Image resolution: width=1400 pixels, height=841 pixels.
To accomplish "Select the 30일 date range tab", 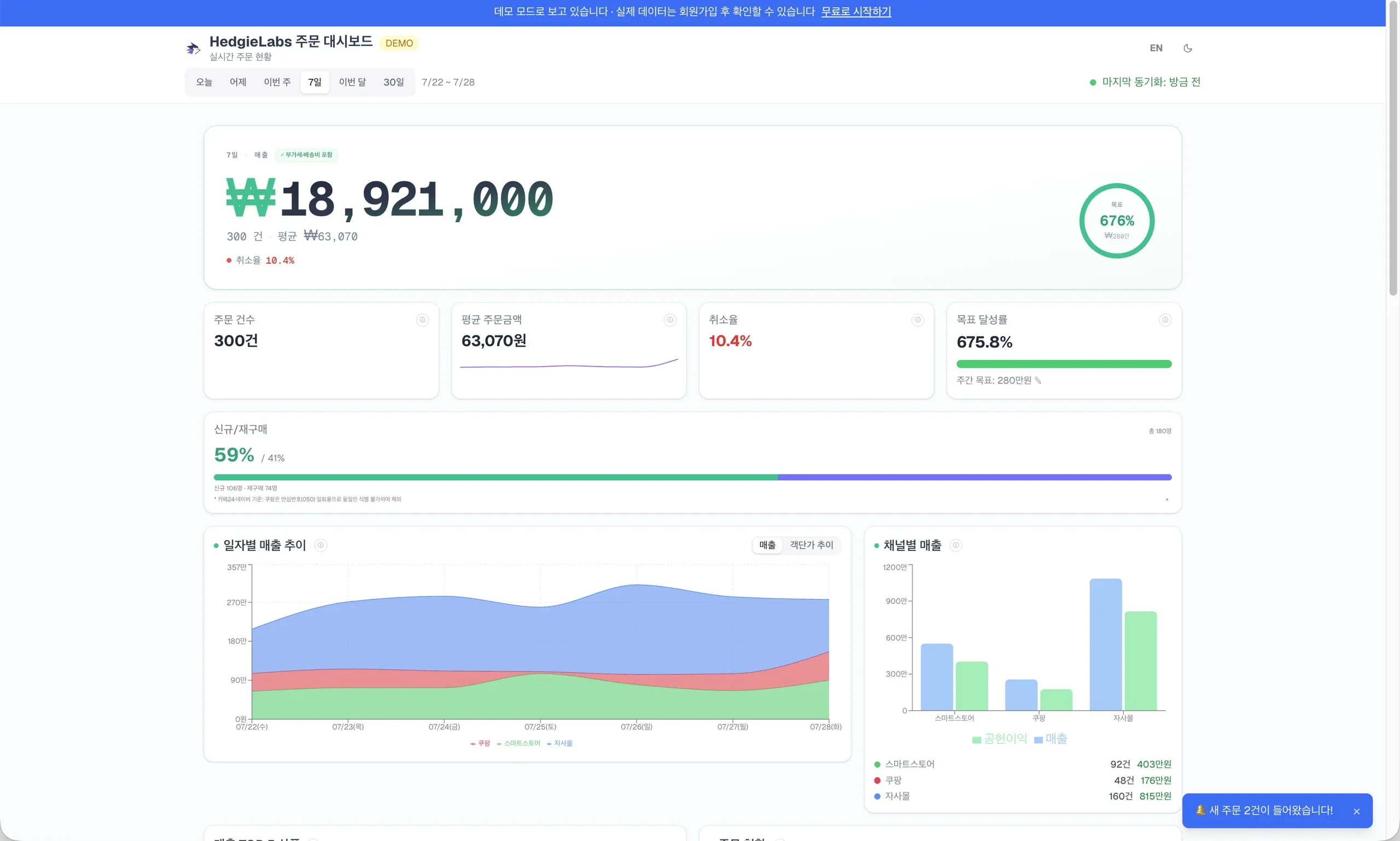I will [x=394, y=82].
